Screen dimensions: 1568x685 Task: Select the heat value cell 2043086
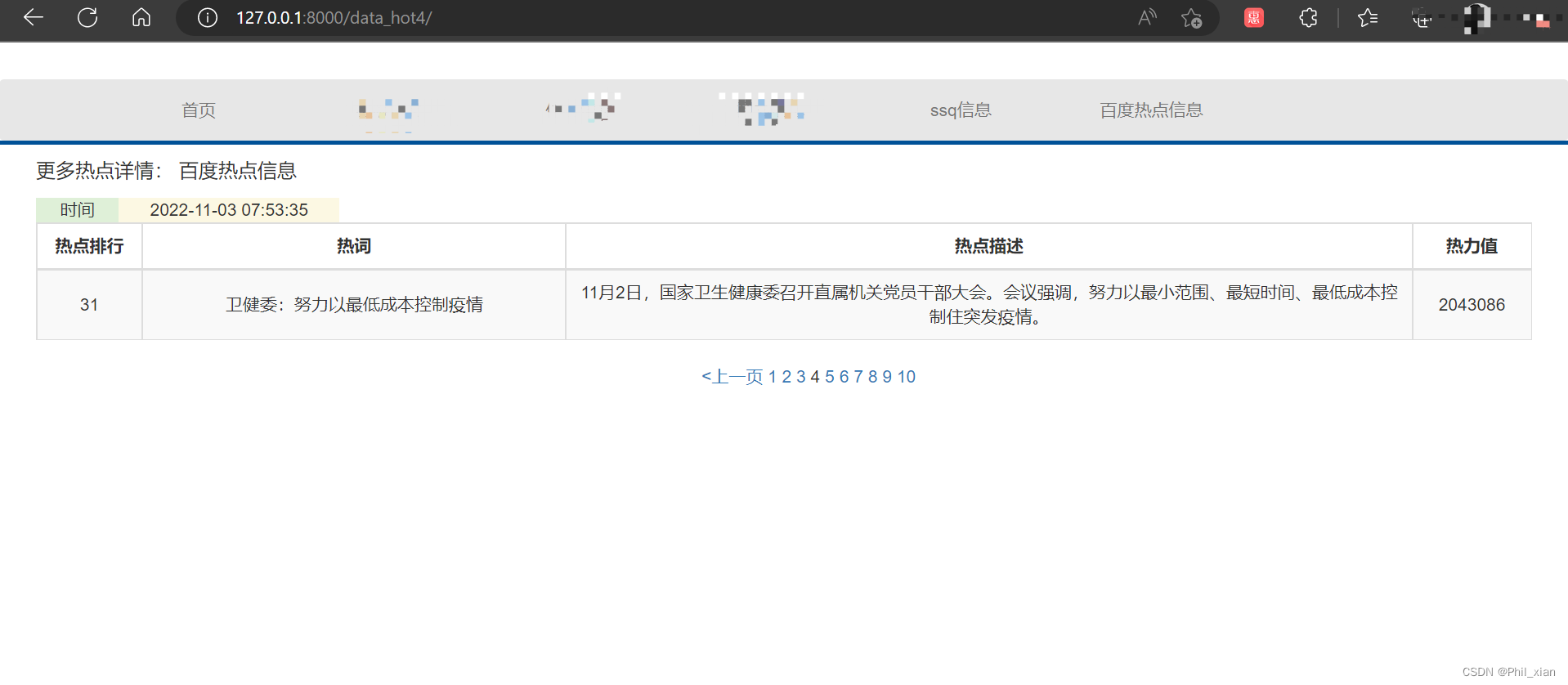pyautogui.click(x=1472, y=305)
